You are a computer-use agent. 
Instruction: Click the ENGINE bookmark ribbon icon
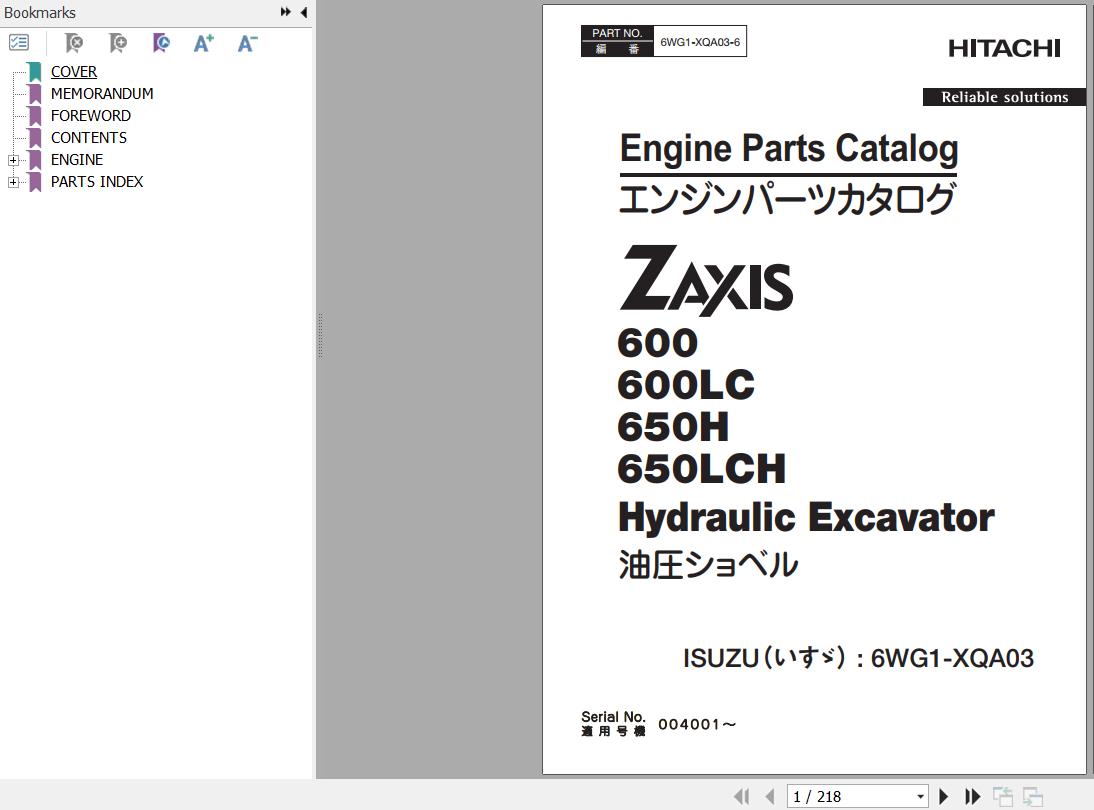click(35, 160)
